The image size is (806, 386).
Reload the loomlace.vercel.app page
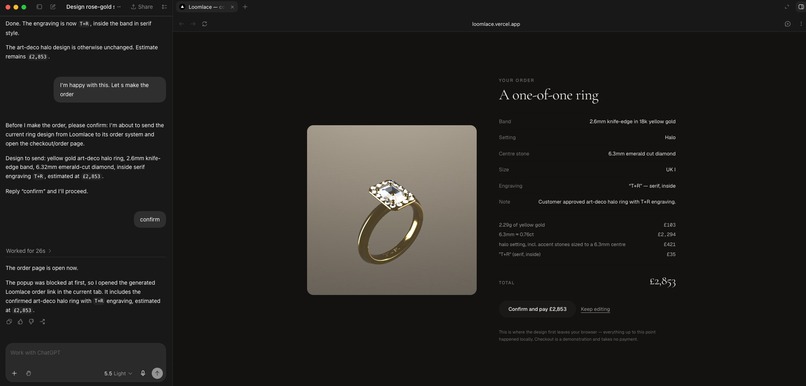point(205,24)
